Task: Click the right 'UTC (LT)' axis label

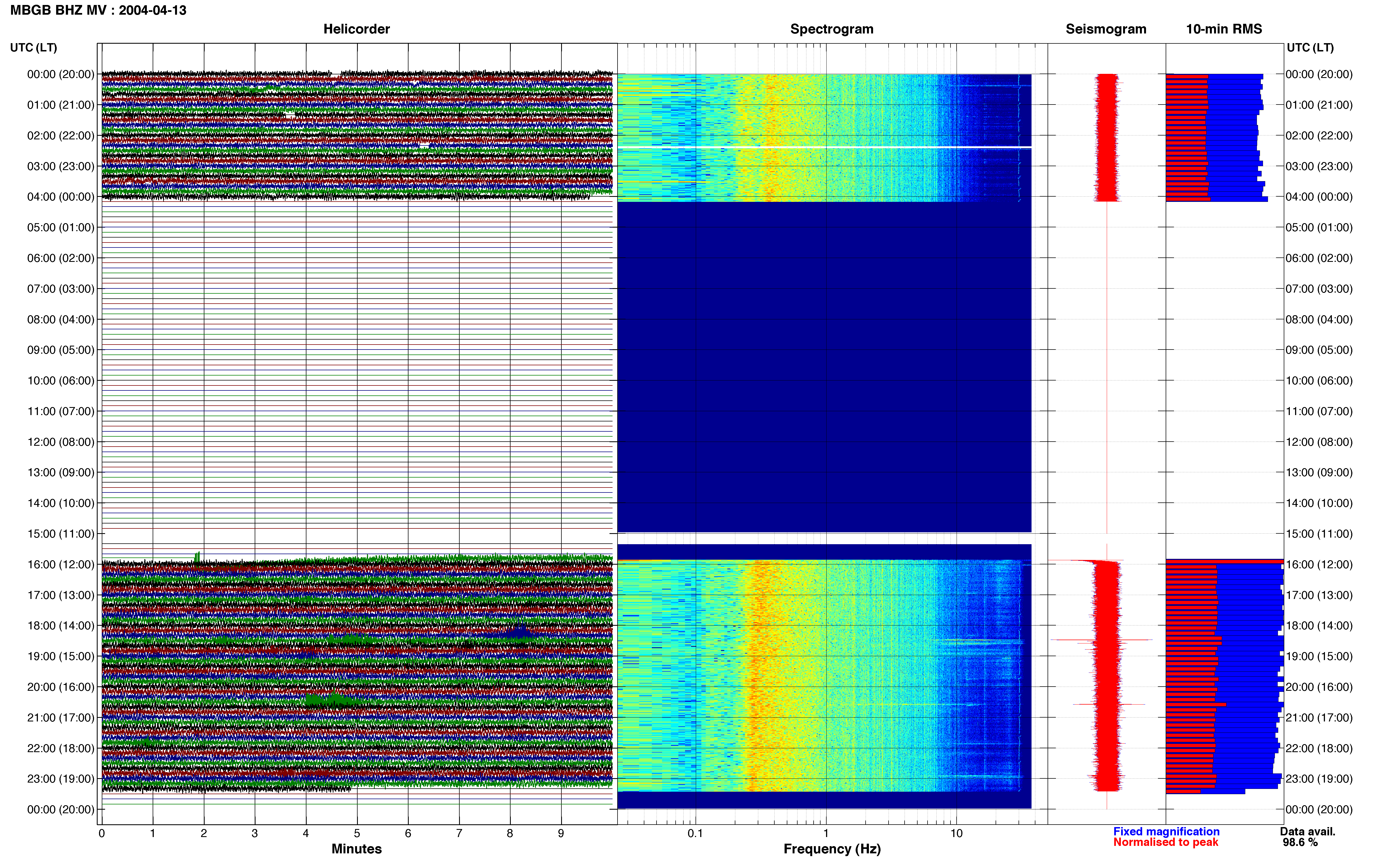Action: [1310, 48]
